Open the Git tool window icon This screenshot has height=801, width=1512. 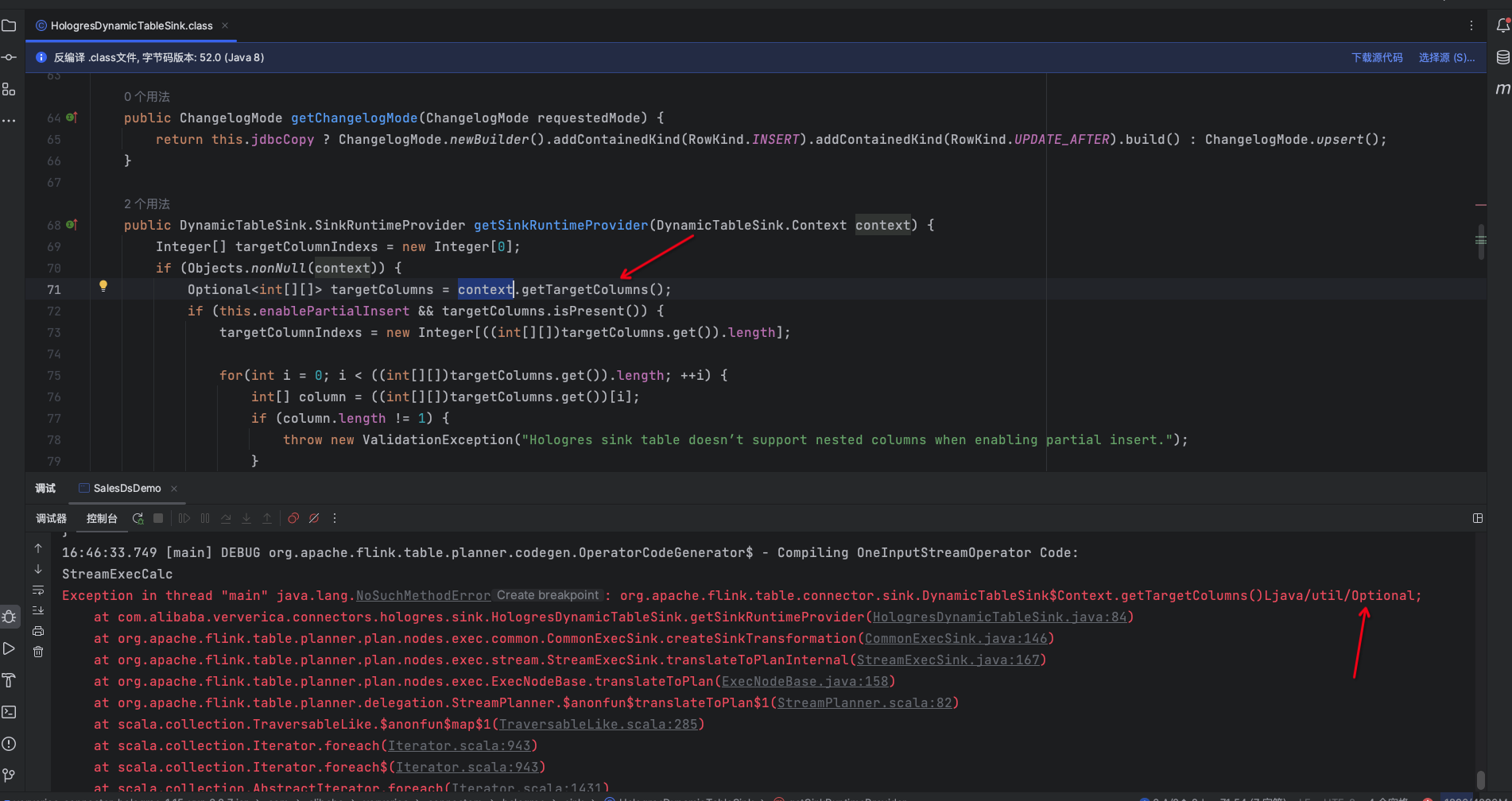[x=9, y=776]
